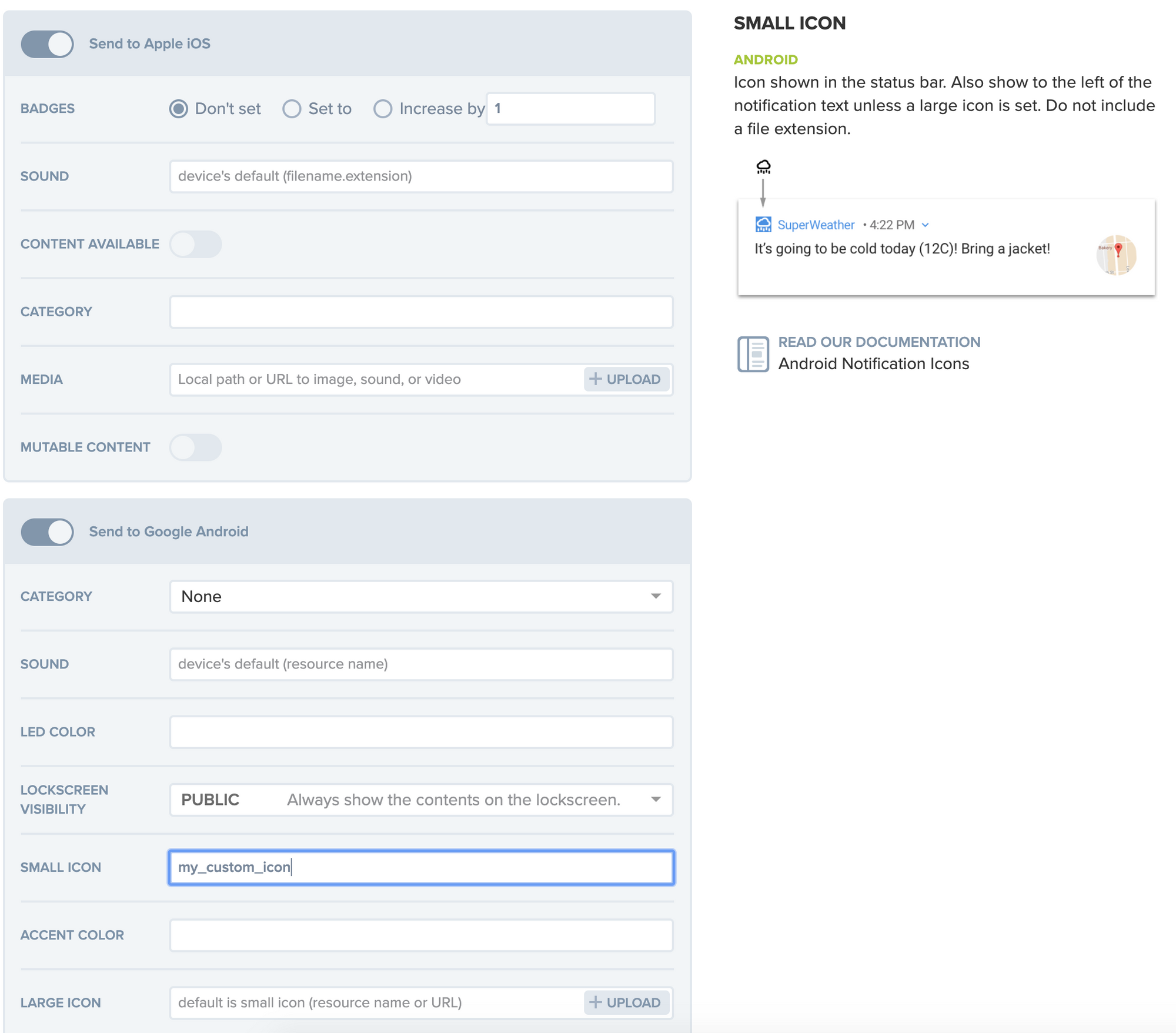Expand the notification preview chevron
The width and height of the screenshot is (1176, 1033).
pos(926,225)
